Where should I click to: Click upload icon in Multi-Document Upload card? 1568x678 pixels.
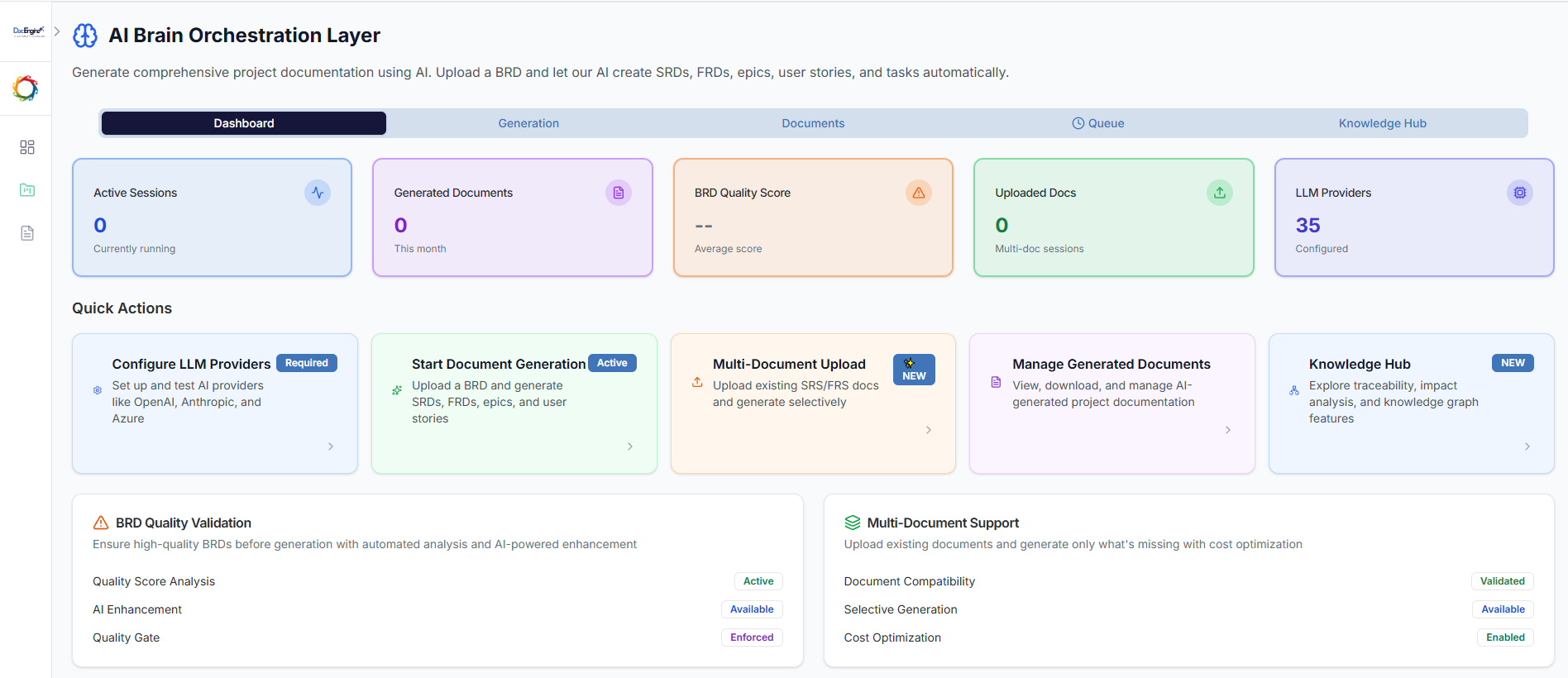(697, 382)
